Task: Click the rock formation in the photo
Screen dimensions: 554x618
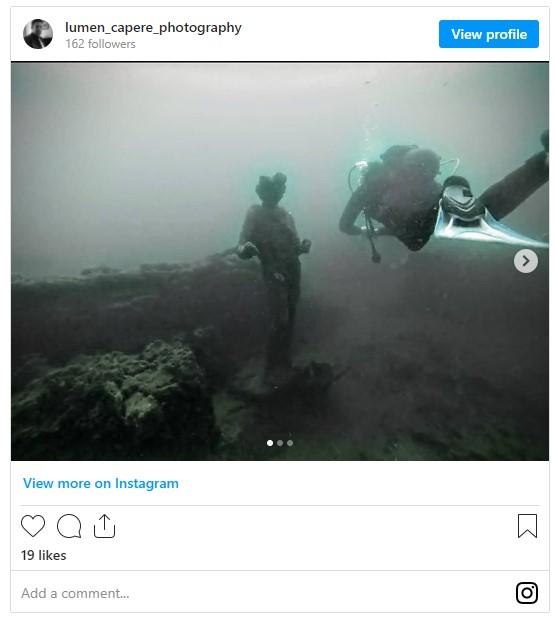Action: point(114,398)
